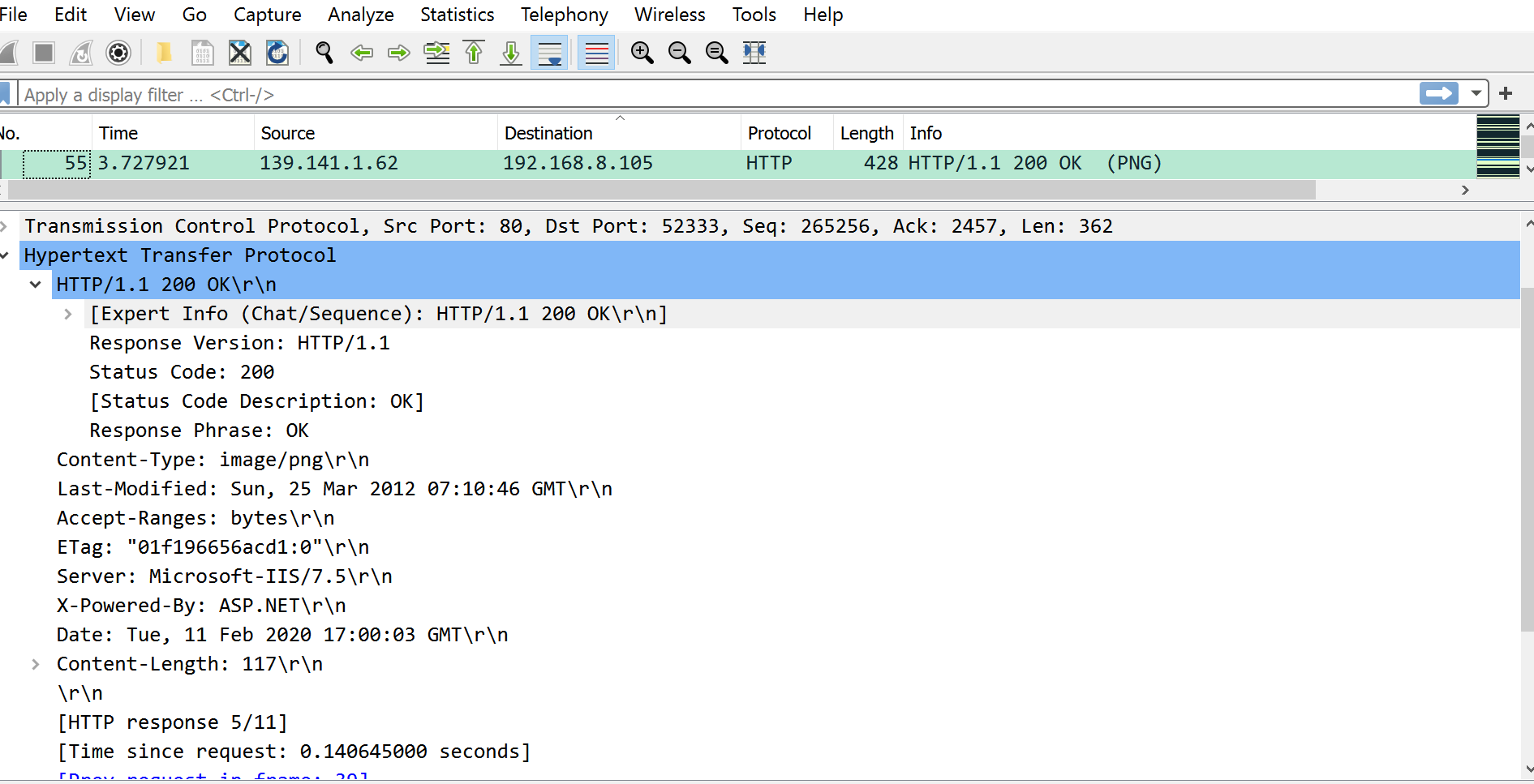
Task: Toggle packet list colorization
Action: coord(595,53)
